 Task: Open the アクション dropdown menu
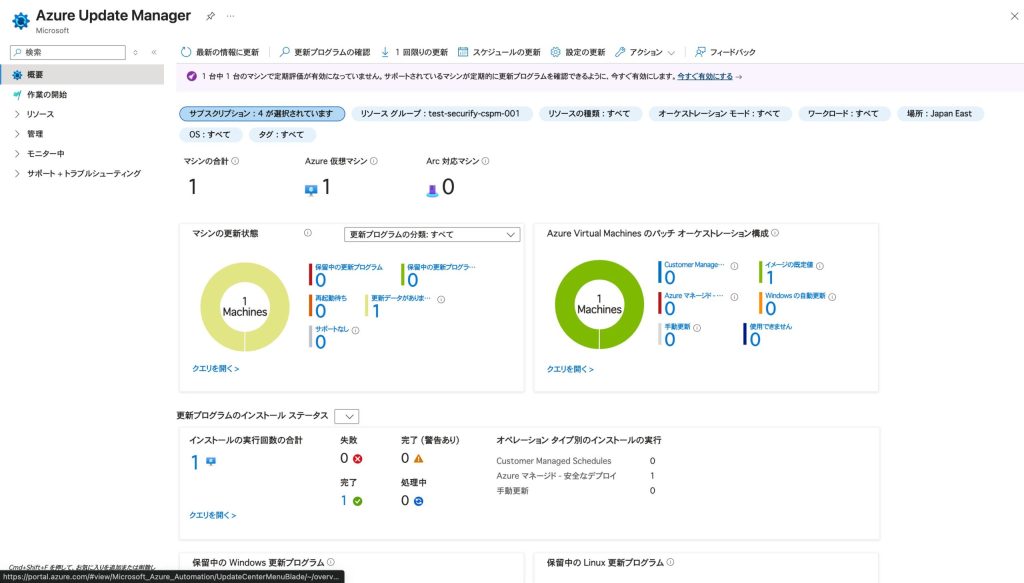click(x=645, y=52)
